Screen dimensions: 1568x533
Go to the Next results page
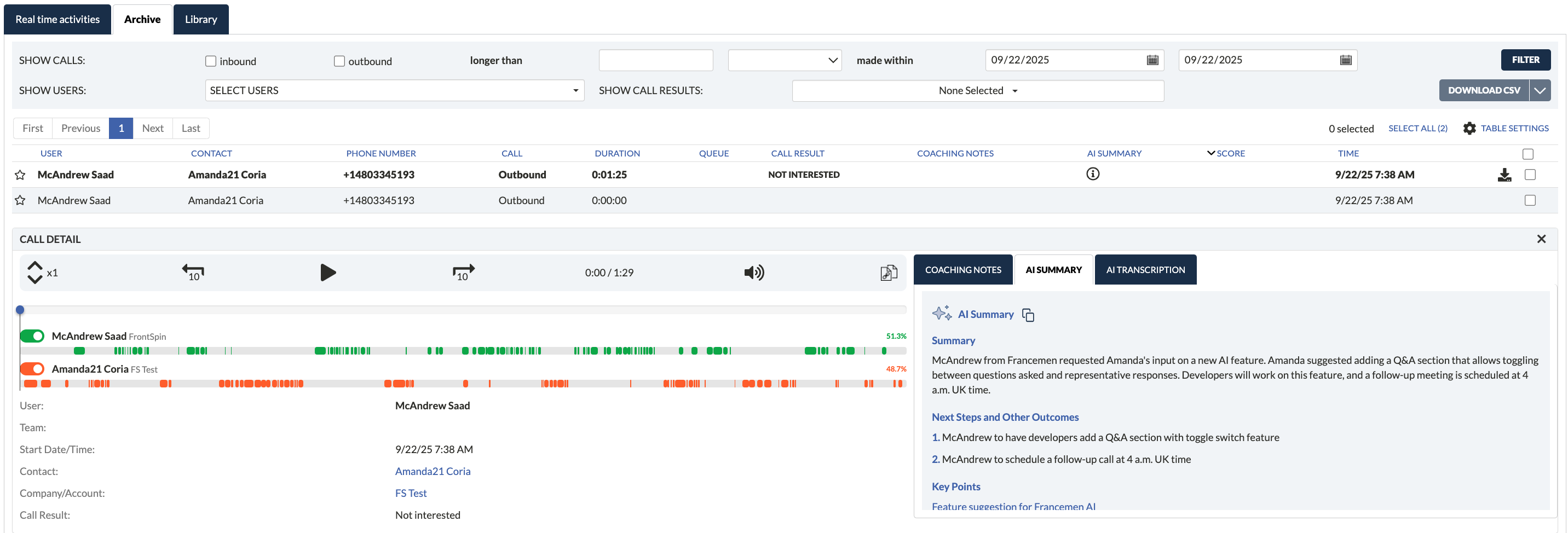(x=153, y=129)
